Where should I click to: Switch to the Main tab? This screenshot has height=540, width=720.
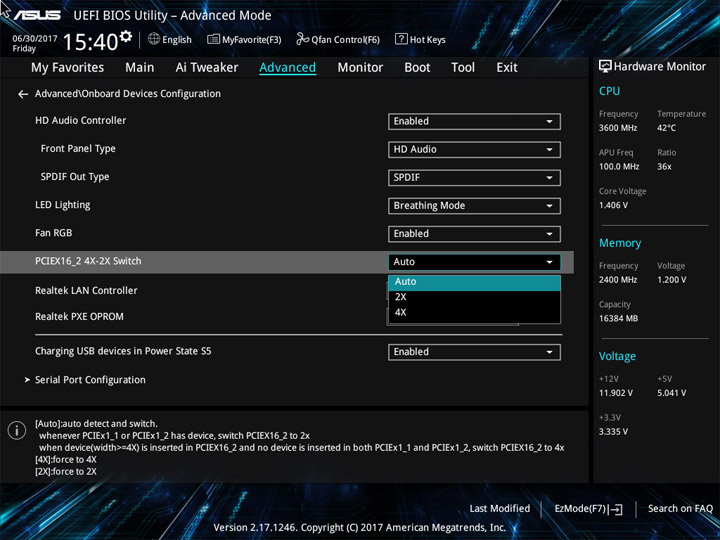coord(140,68)
